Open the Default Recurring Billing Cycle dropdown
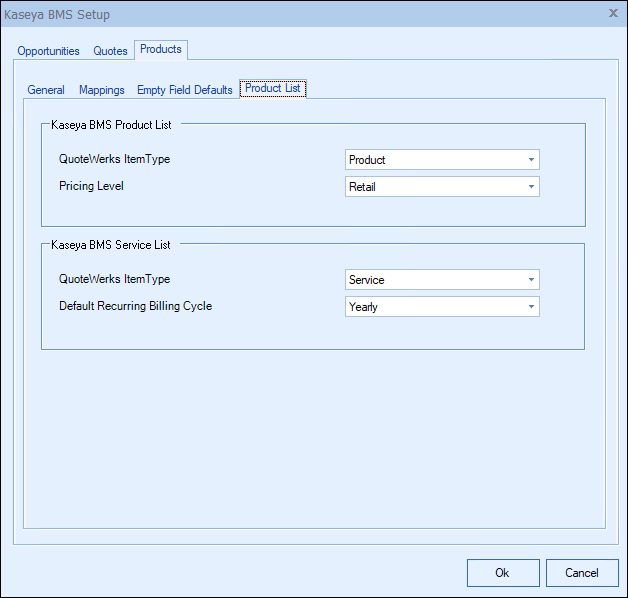This screenshot has width=628, height=598. 441,307
